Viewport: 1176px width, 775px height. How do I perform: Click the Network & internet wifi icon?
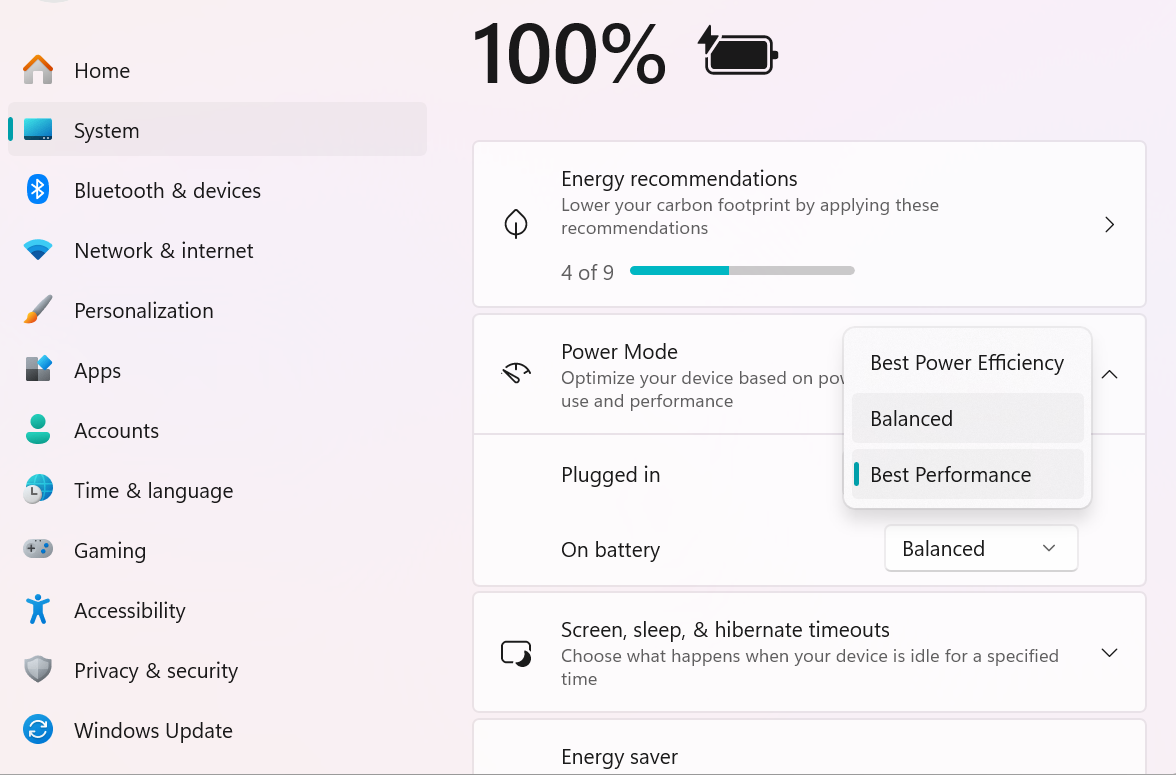click(x=38, y=250)
